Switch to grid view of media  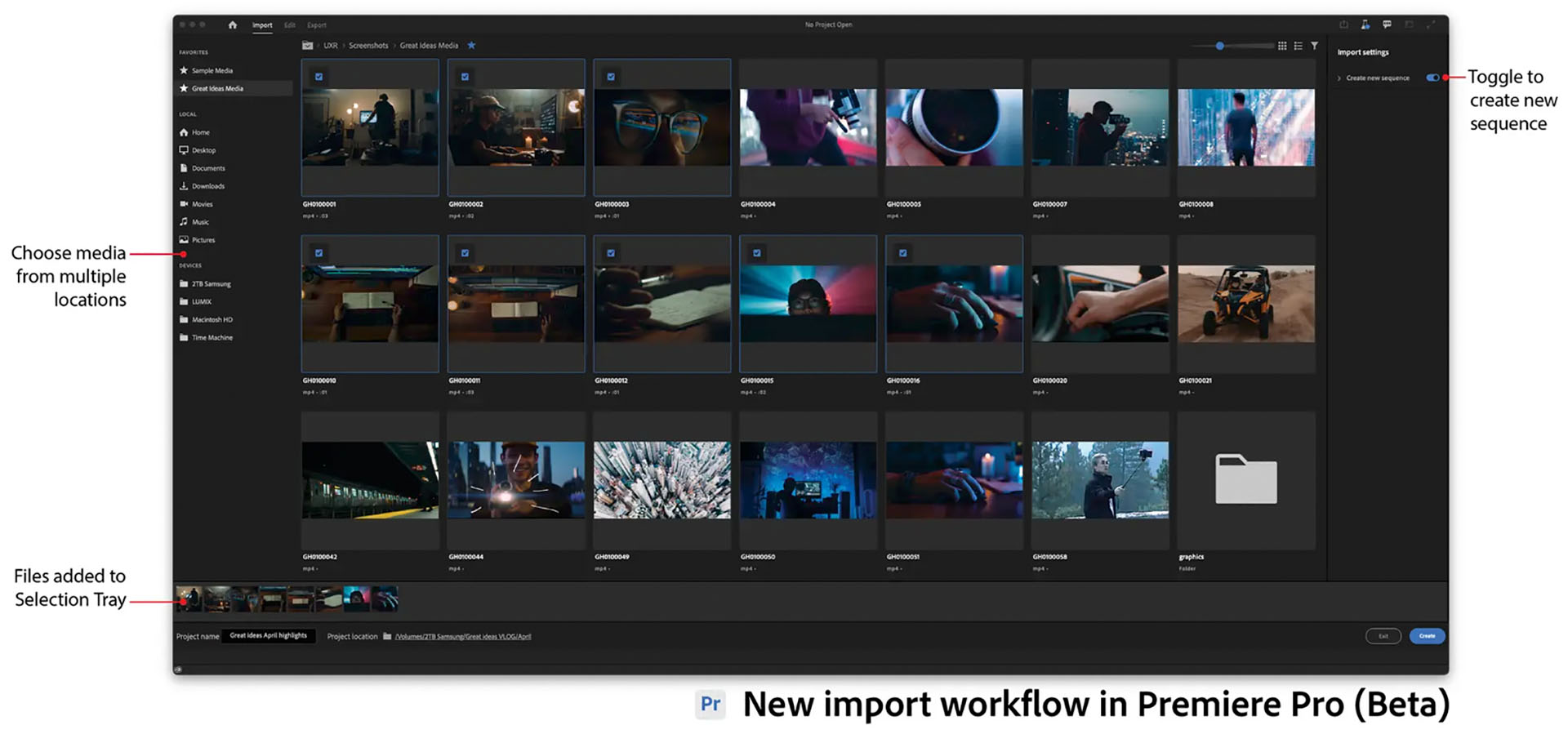1282,46
